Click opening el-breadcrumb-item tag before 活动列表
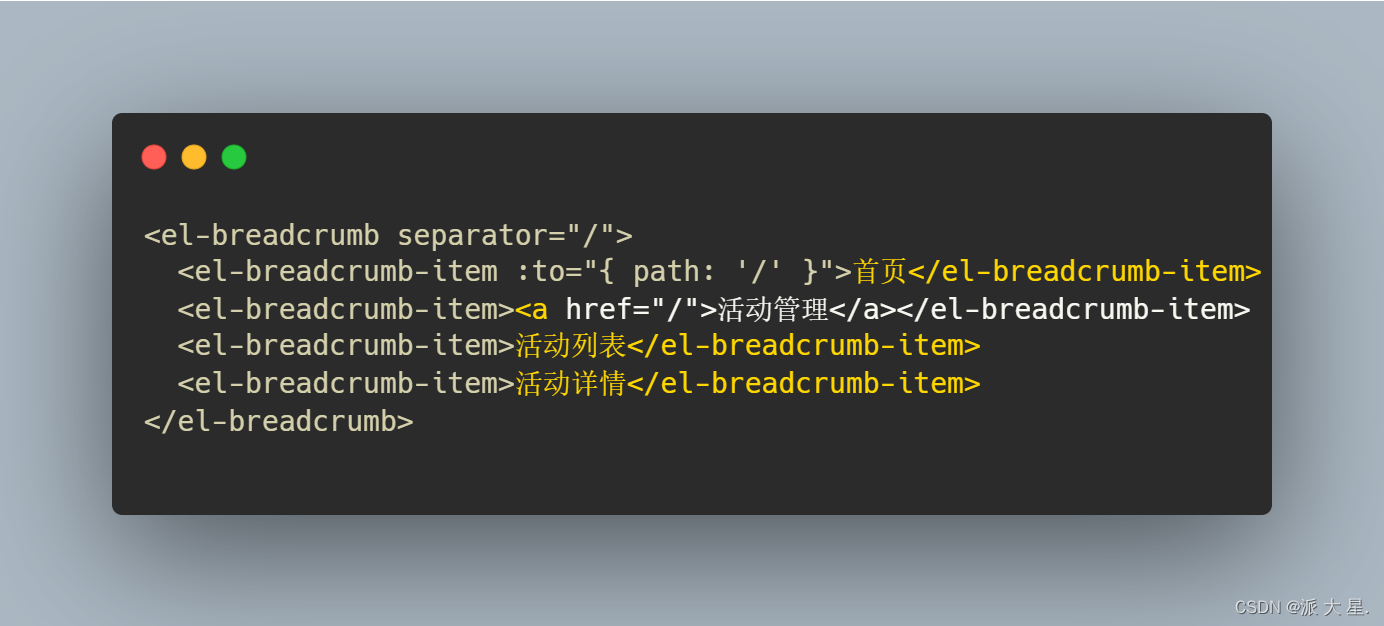This screenshot has height=626, width=1384. pos(346,346)
